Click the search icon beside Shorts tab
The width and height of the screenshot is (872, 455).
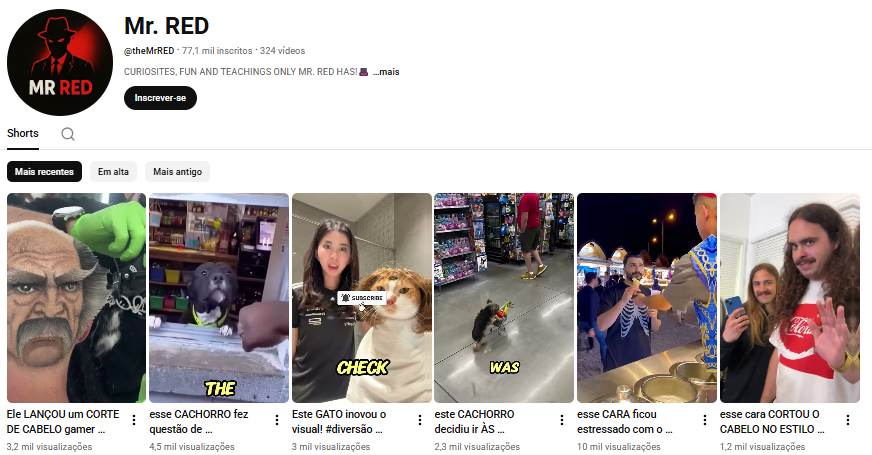[68, 134]
